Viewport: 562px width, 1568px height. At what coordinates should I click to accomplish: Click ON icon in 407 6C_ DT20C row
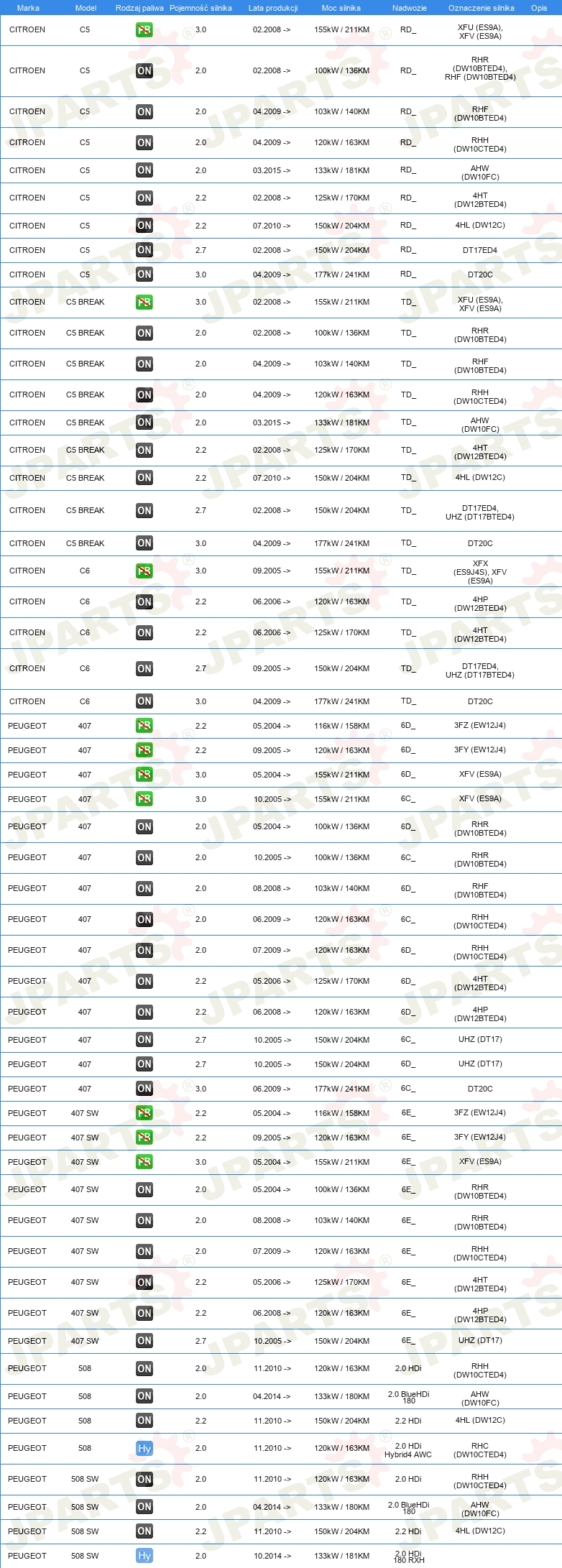tap(144, 1089)
